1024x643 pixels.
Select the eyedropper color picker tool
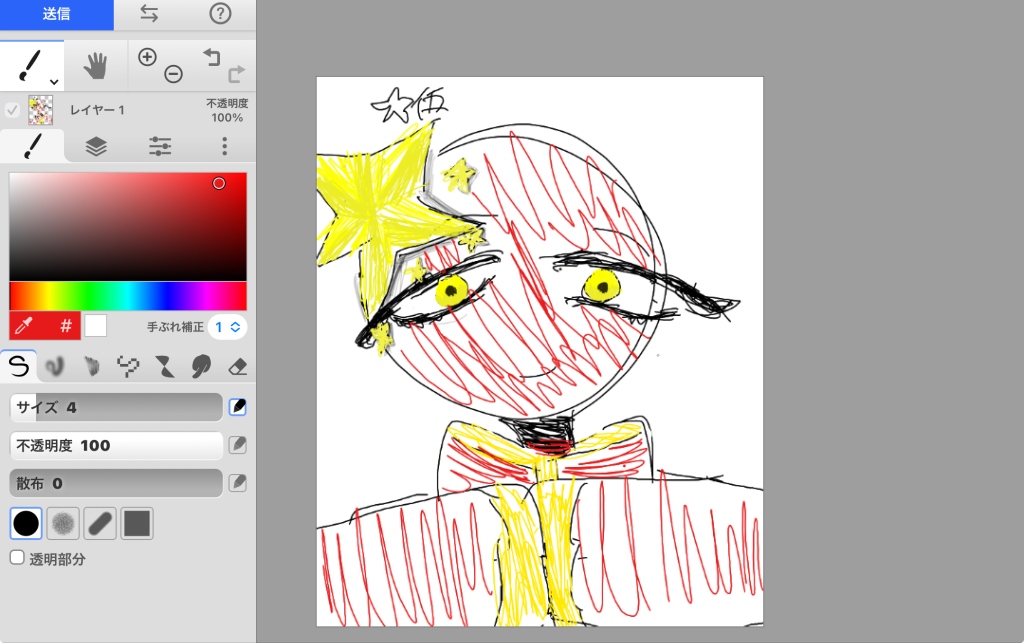[24, 326]
